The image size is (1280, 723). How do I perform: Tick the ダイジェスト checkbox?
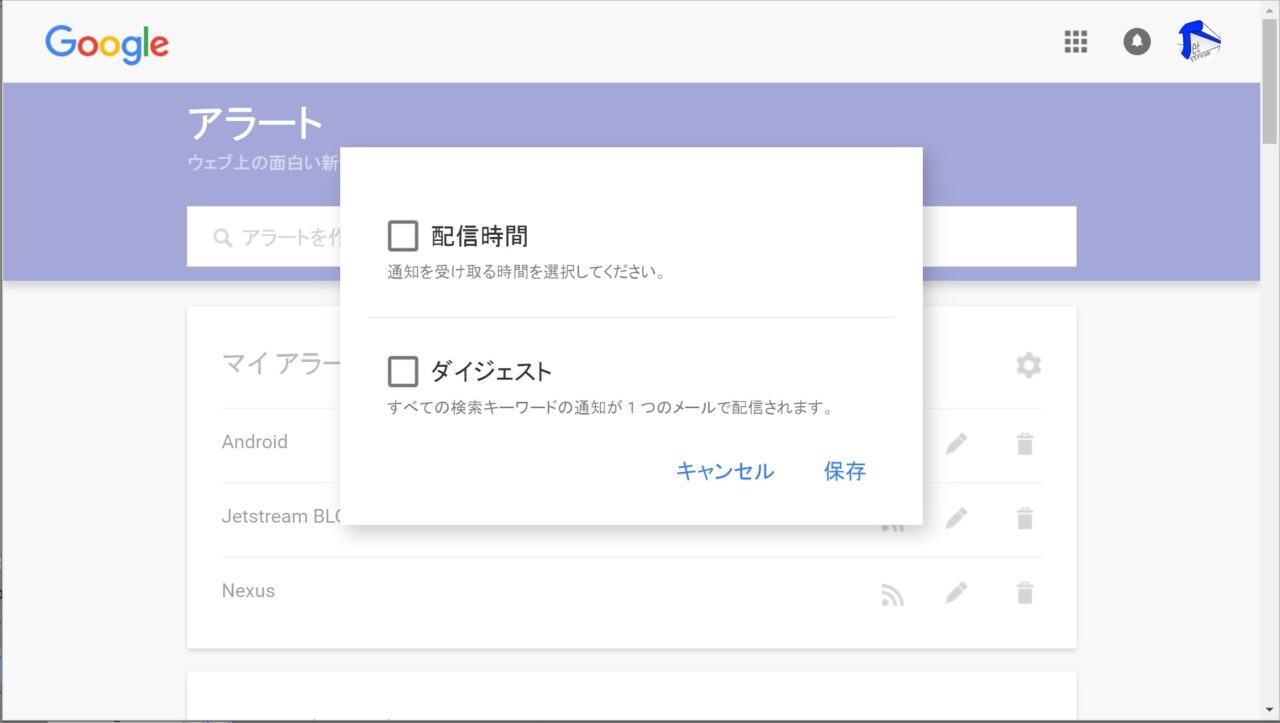(403, 371)
